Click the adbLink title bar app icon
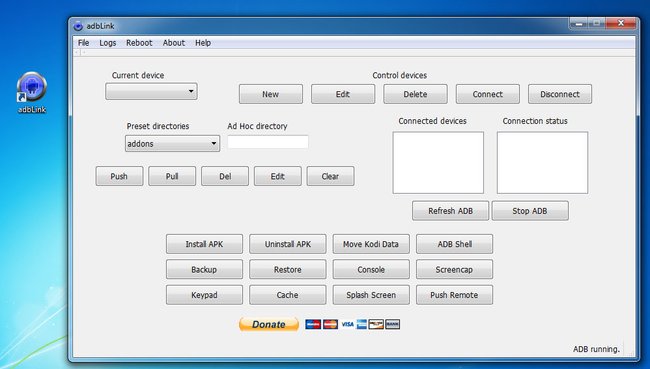Image resolution: width=650 pixels, height=369 pixels. [78, 26]
